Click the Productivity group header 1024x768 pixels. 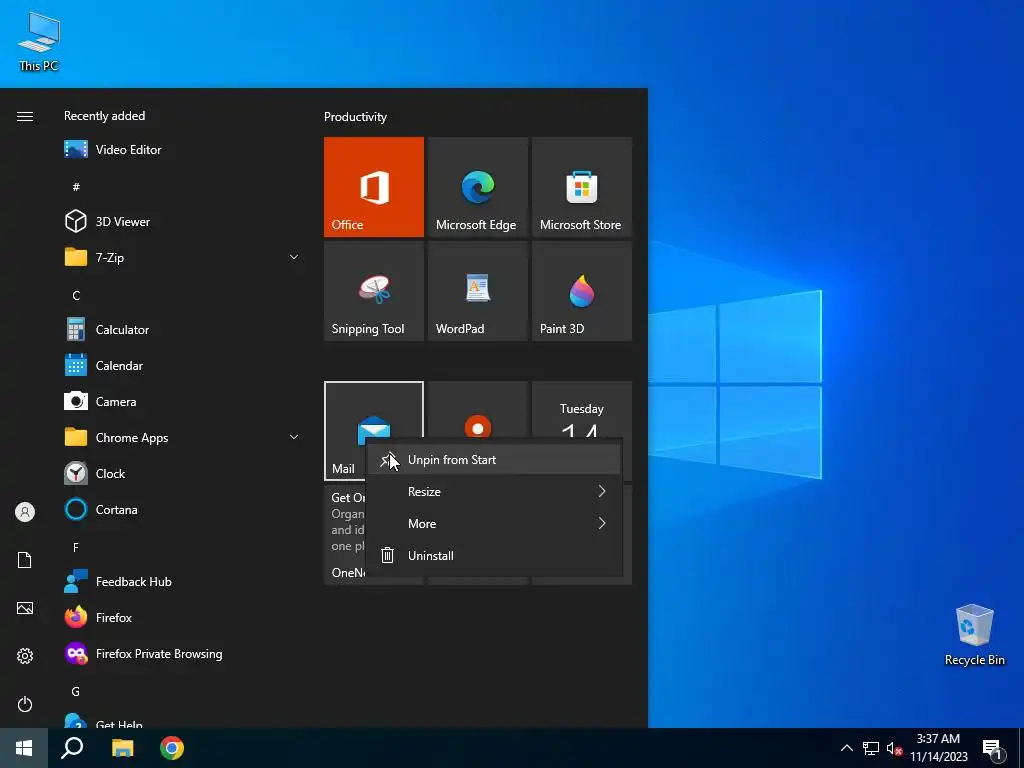tap(355, 117)
